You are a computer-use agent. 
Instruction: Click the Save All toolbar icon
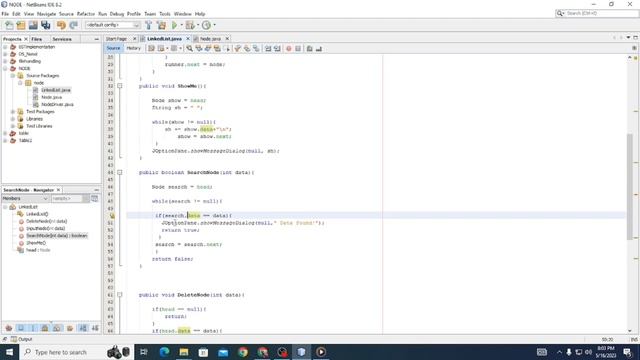tap(45, 25)
